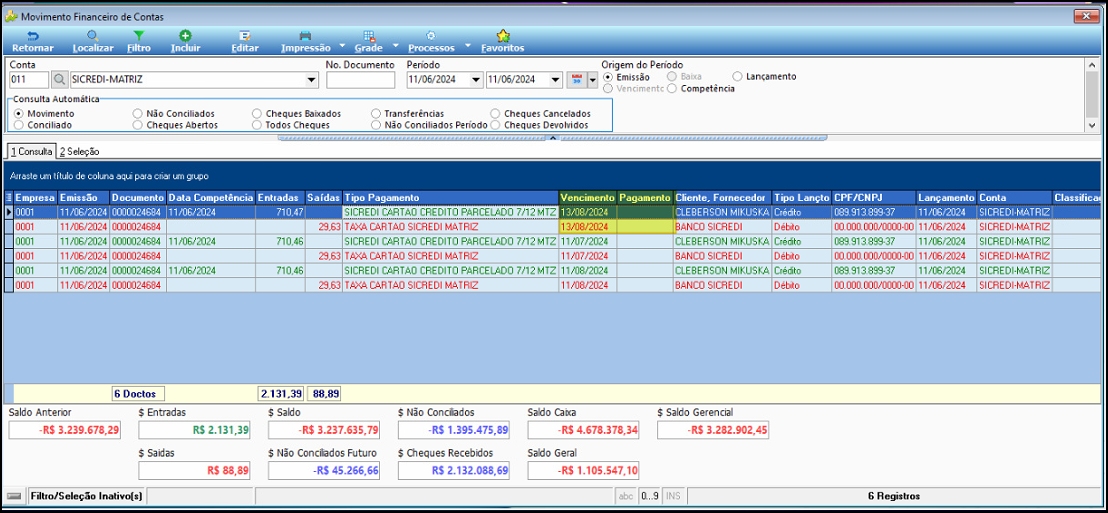This screenshot has height=513, width=1108.
Task: Click Incluir to add a record
Action: point(185,35)
